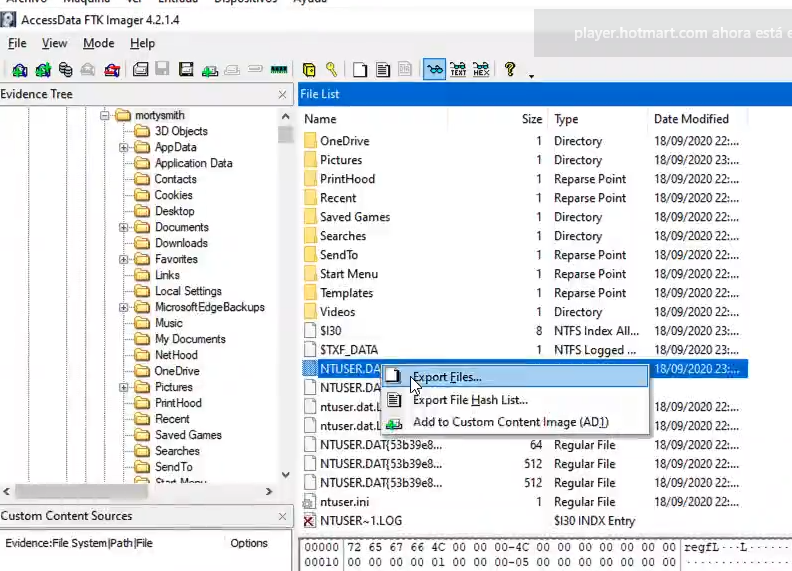This screenshot has width=792, height=571.
Task: Click the Create Disk Image icon
Action: 140,69
